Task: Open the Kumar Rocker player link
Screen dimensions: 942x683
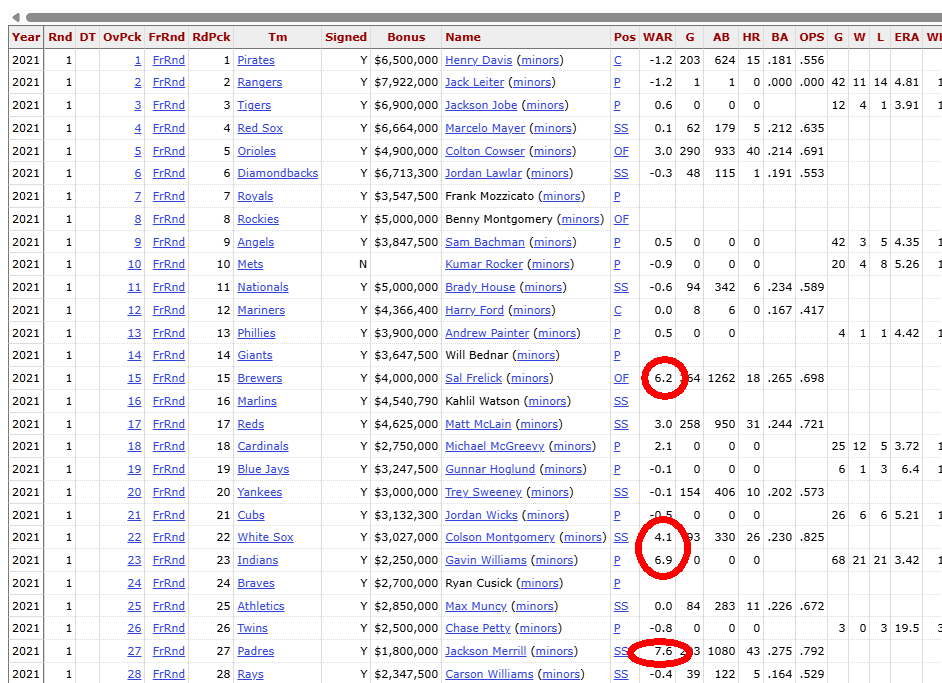Action: click(484, 264)
